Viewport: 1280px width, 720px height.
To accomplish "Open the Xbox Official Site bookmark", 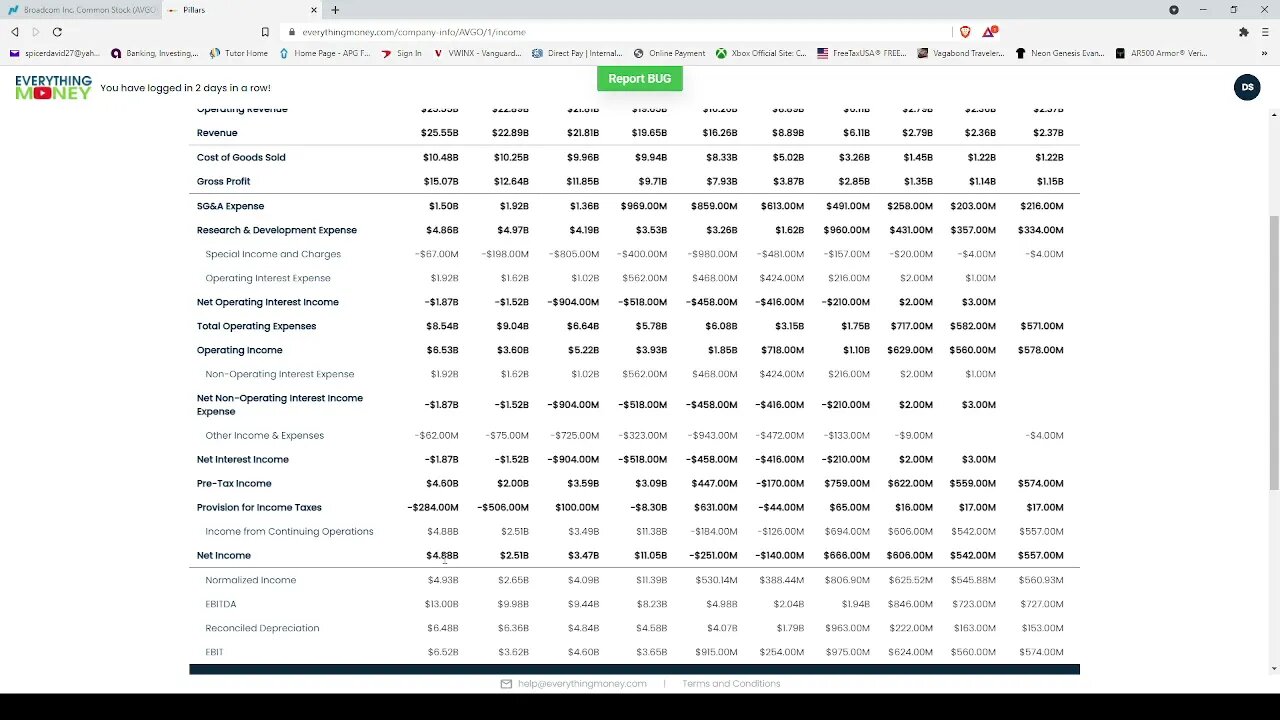I will pos(761,53).
